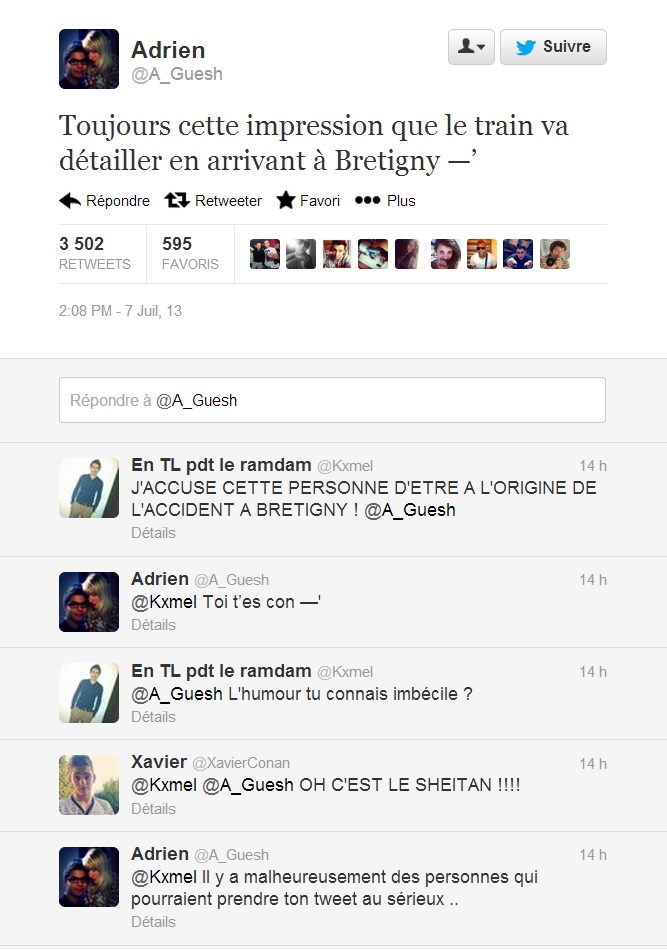Open the user actions dropdown beside Suivre
This screenshot has width=667, height=950.
471,47
